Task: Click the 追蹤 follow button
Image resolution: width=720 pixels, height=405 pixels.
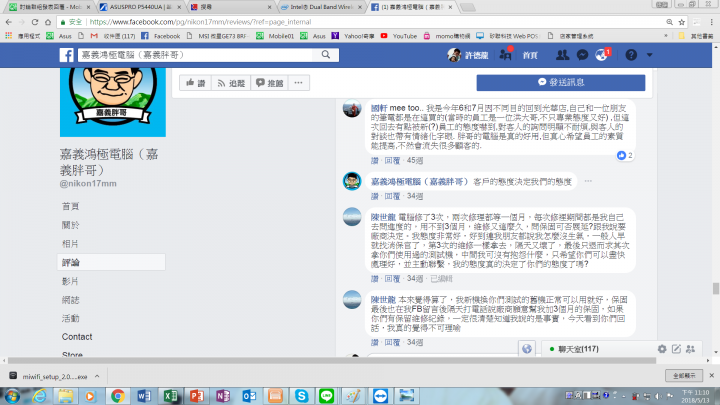Action: click(x=231, y=83)
